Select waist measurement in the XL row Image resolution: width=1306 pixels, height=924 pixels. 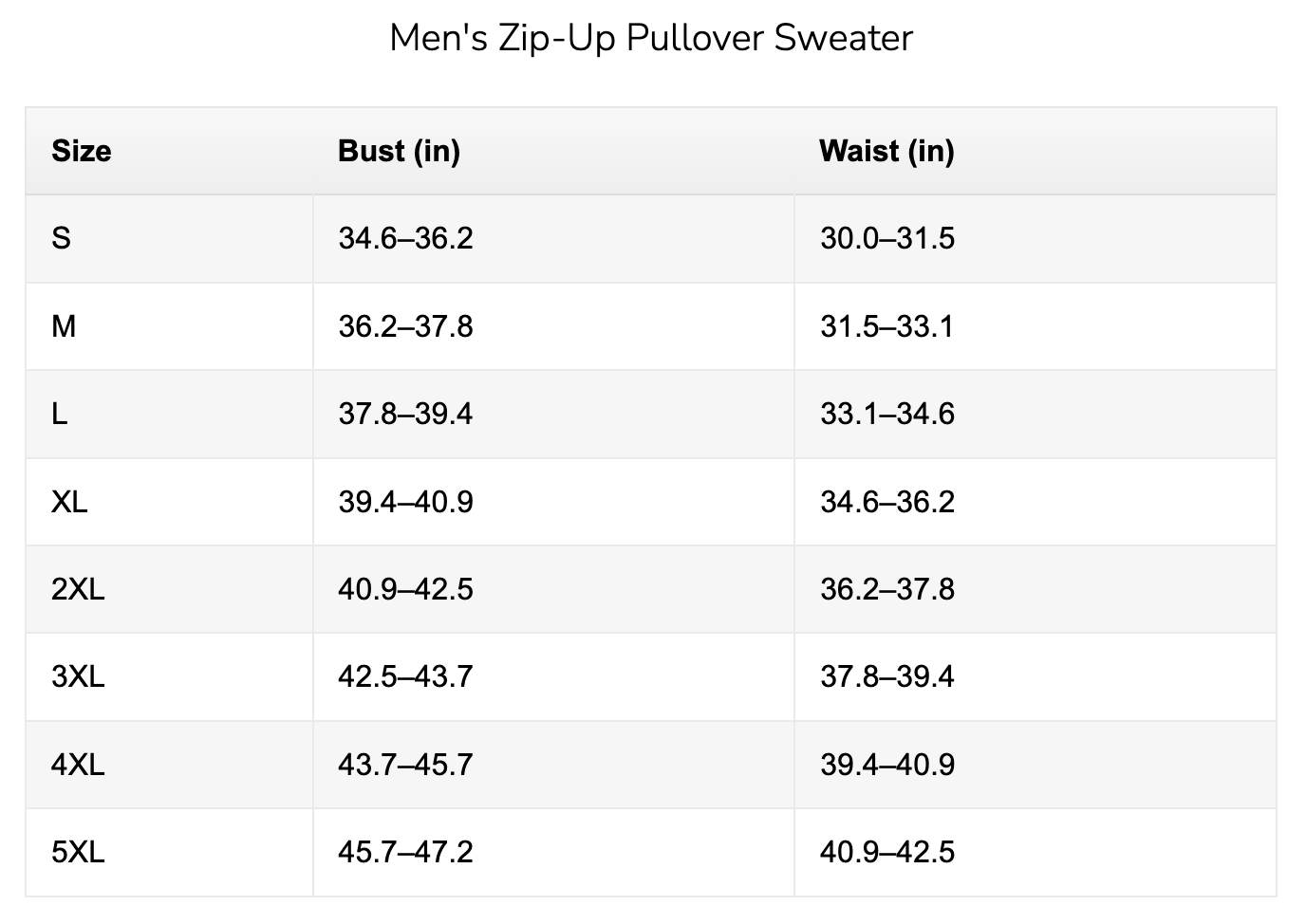(x=887, y=502)
